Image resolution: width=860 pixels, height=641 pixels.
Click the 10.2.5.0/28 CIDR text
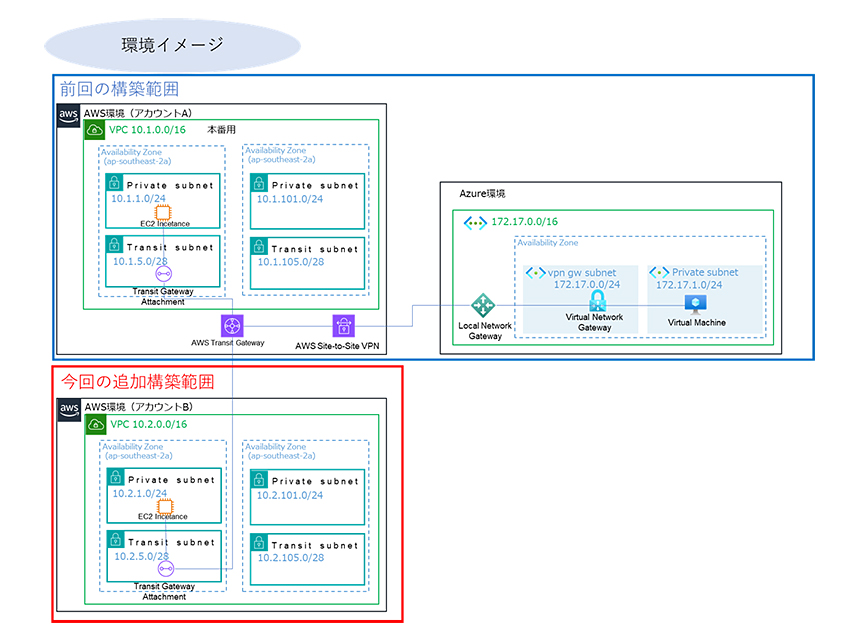pos(142,557)
